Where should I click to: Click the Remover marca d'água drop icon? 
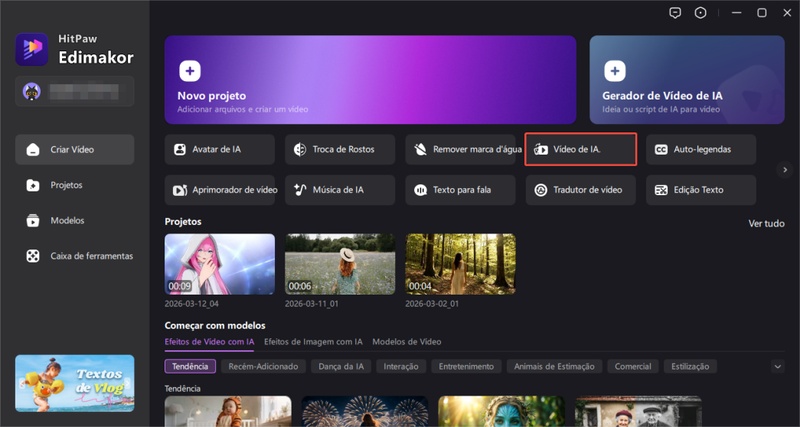tap(420, 149)
